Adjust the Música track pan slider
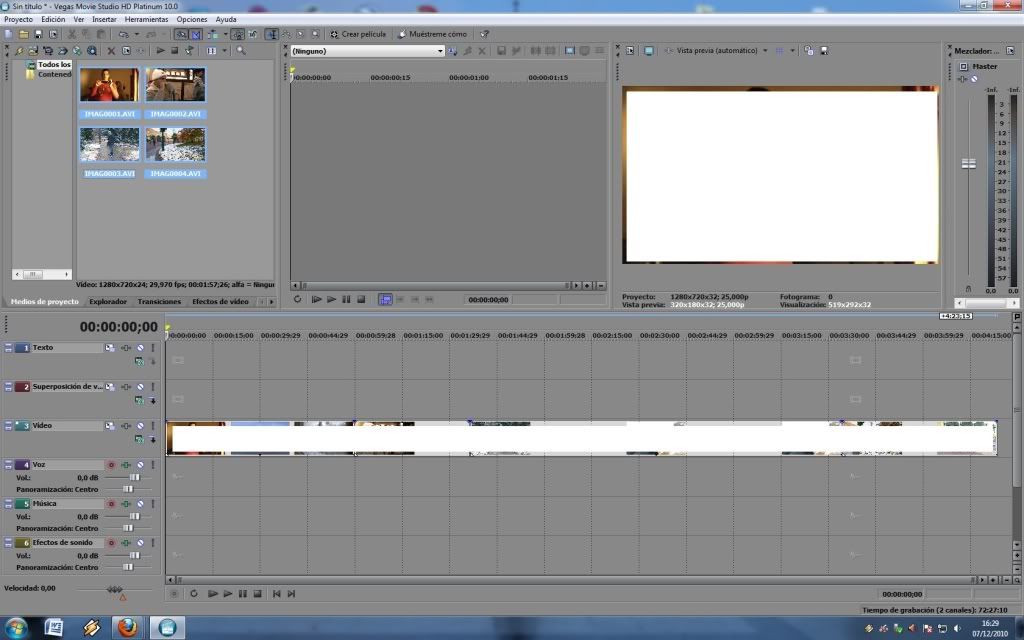1024x640 pixels. coord(128,528)
